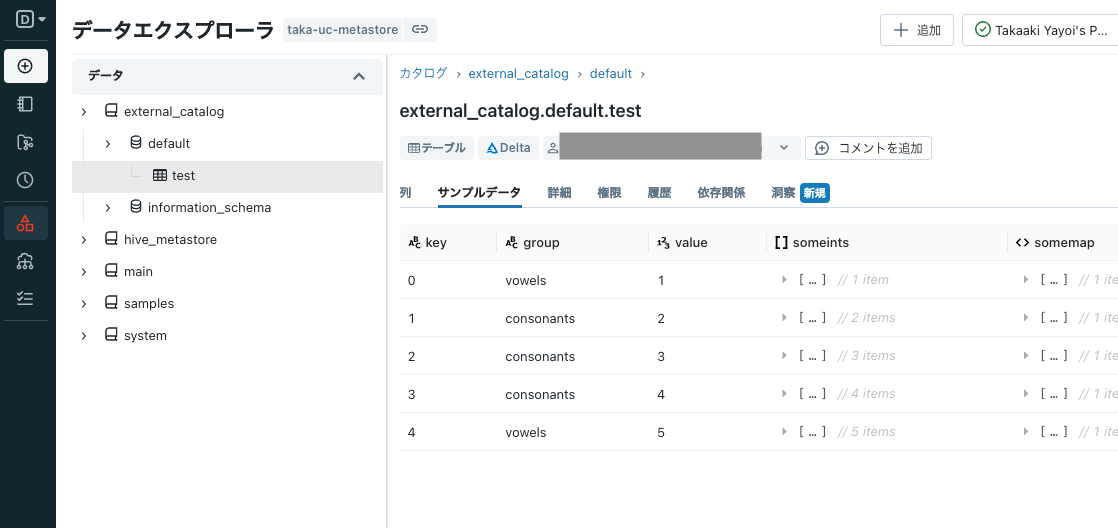Expand somemap value in key 2 row
The image size is (1118, 528).
[x=1027, y=356]
